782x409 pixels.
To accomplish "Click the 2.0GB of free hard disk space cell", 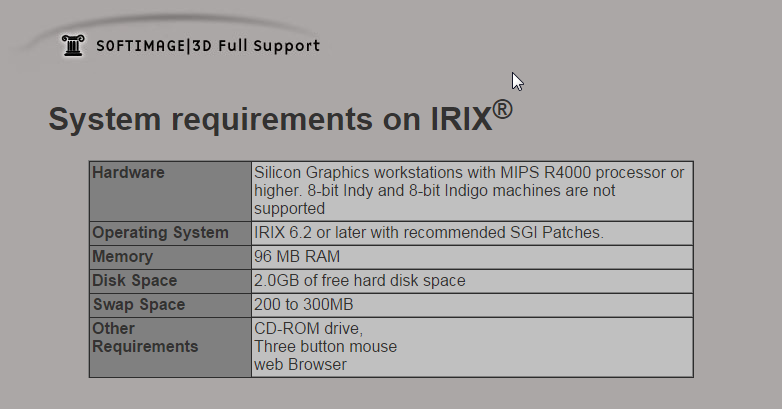I will (359, 281).
